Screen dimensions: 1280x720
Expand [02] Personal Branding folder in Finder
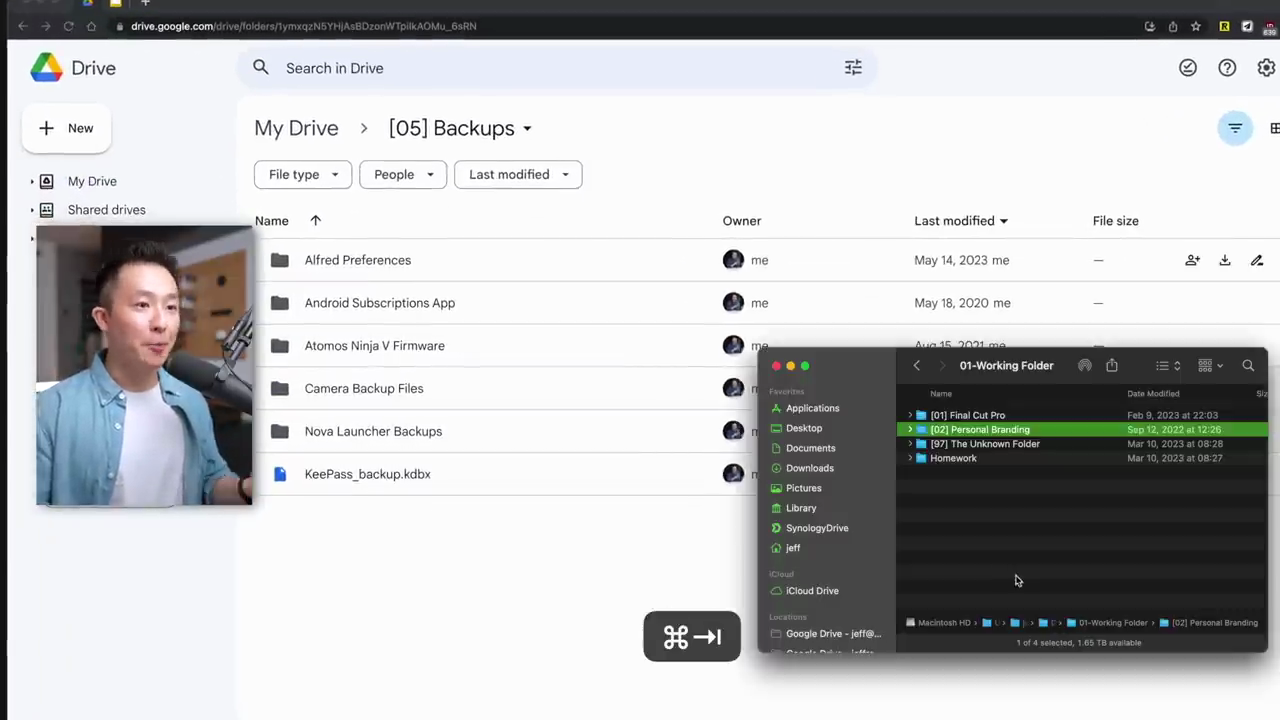pos(910,430)
